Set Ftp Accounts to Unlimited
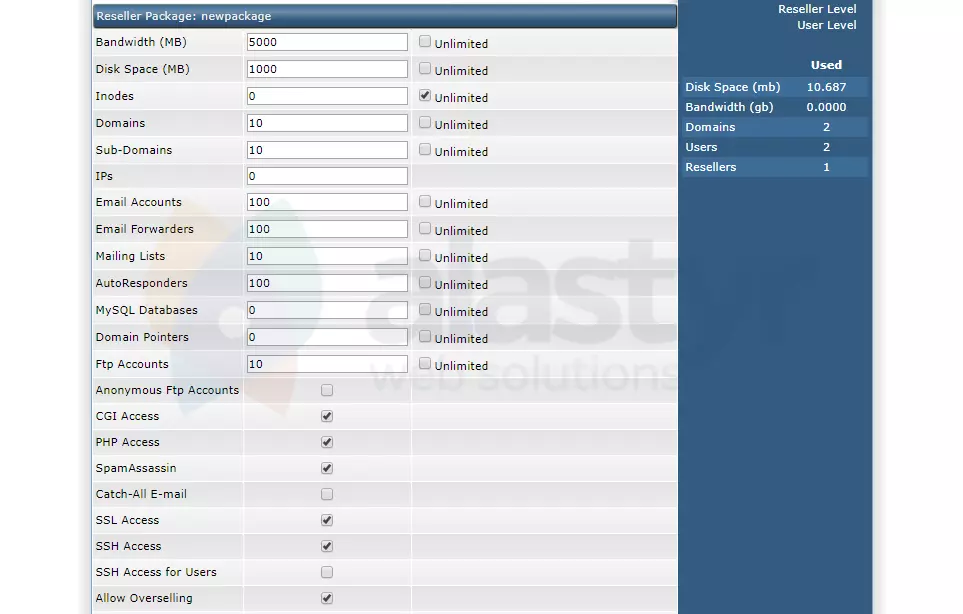 click(x=424, y=363)
